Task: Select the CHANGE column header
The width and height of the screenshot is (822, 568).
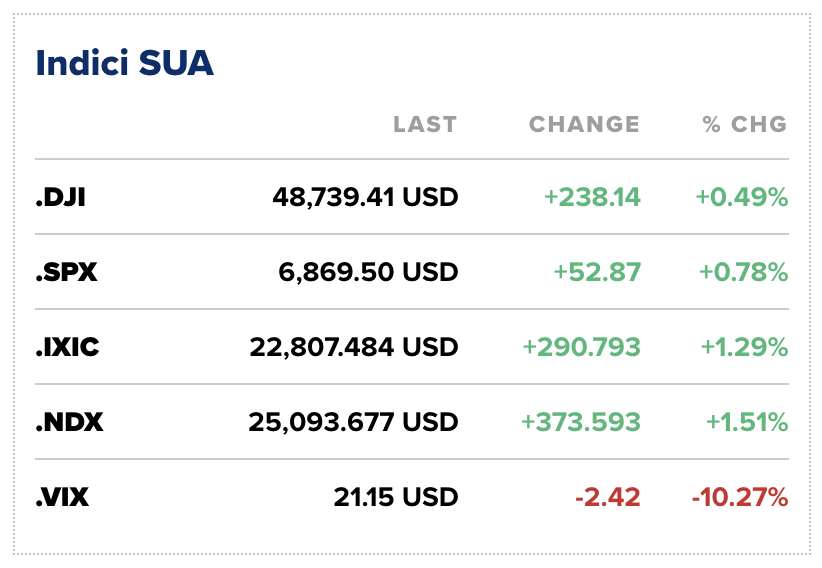Action: [584, 125]
